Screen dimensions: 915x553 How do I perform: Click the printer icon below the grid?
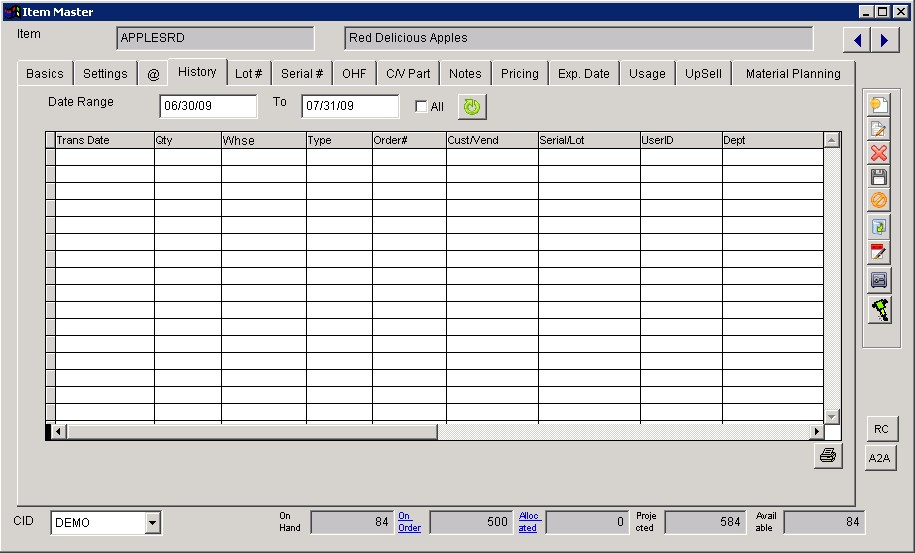point(828,456)
